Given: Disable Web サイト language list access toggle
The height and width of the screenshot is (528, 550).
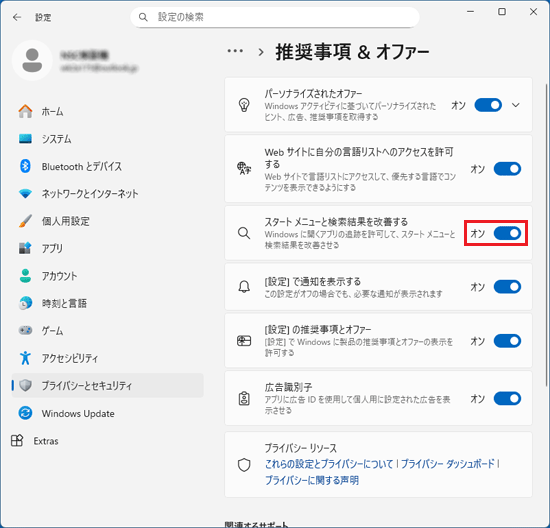Looking at the screenshot, I should click(507, 169).
